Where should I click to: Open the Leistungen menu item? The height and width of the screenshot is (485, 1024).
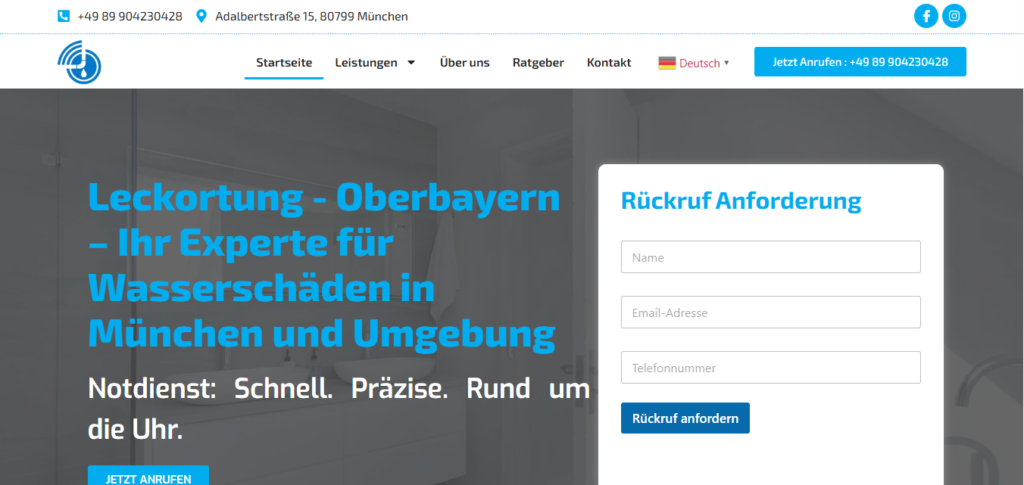[366, 63]
